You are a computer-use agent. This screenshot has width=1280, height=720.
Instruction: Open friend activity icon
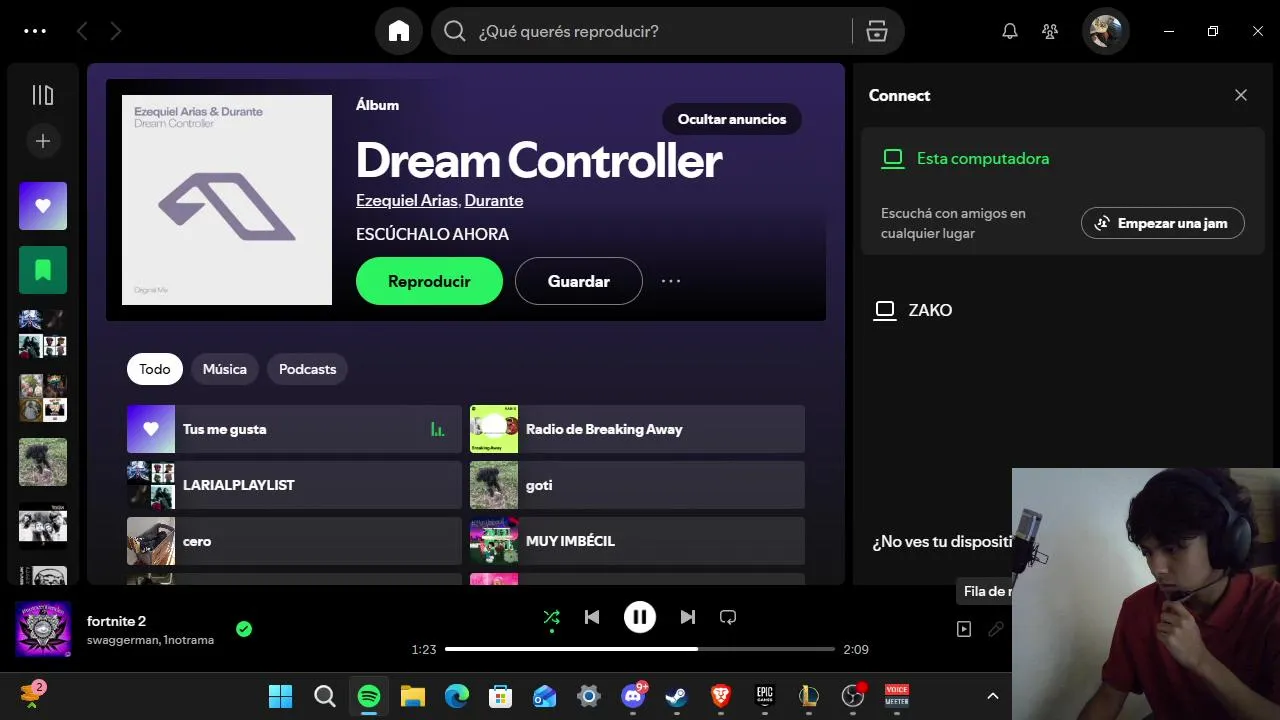click(1050, 31)
